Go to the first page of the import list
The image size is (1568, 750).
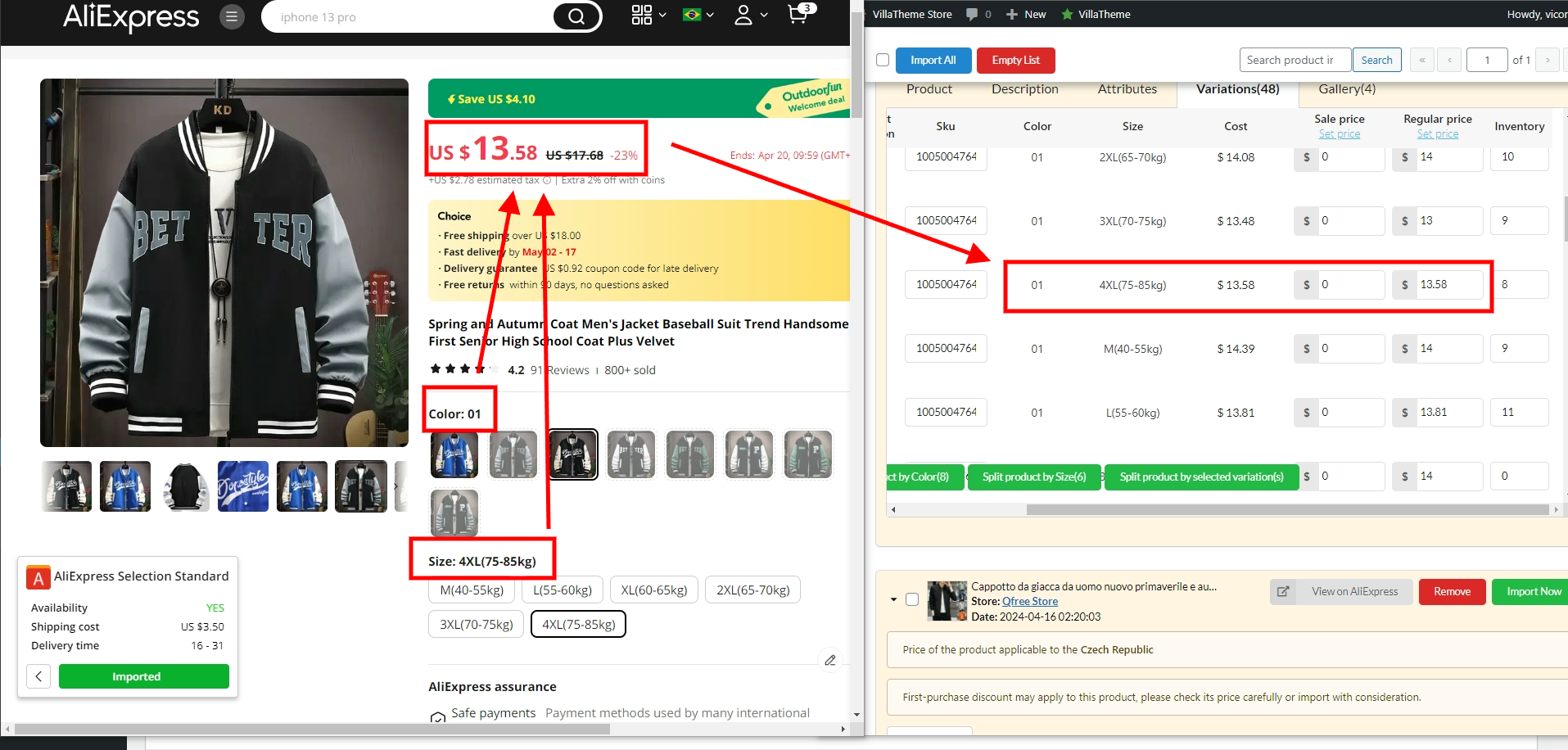click(x=1422, y=60)
